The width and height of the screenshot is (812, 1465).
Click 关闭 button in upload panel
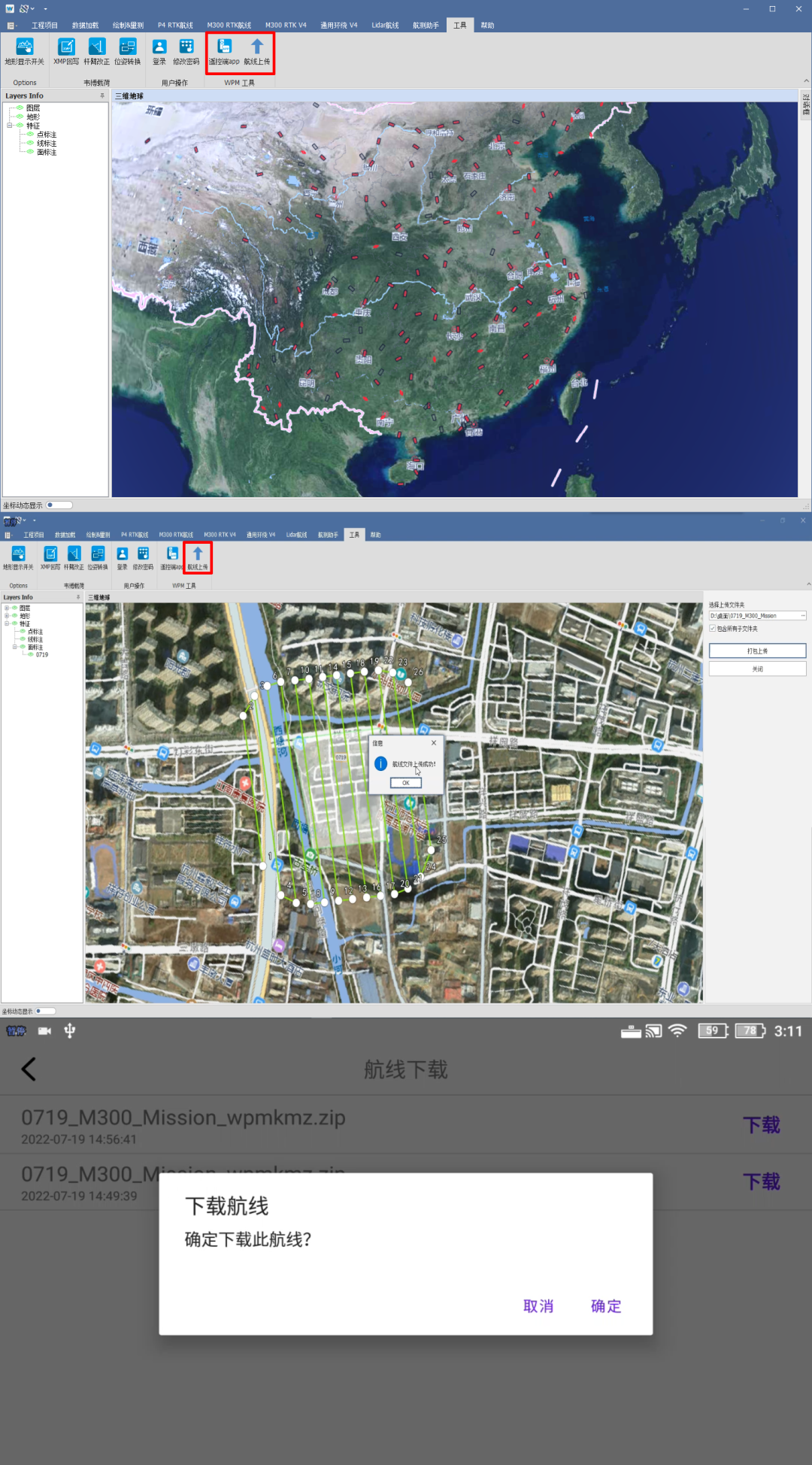[757, 669]
